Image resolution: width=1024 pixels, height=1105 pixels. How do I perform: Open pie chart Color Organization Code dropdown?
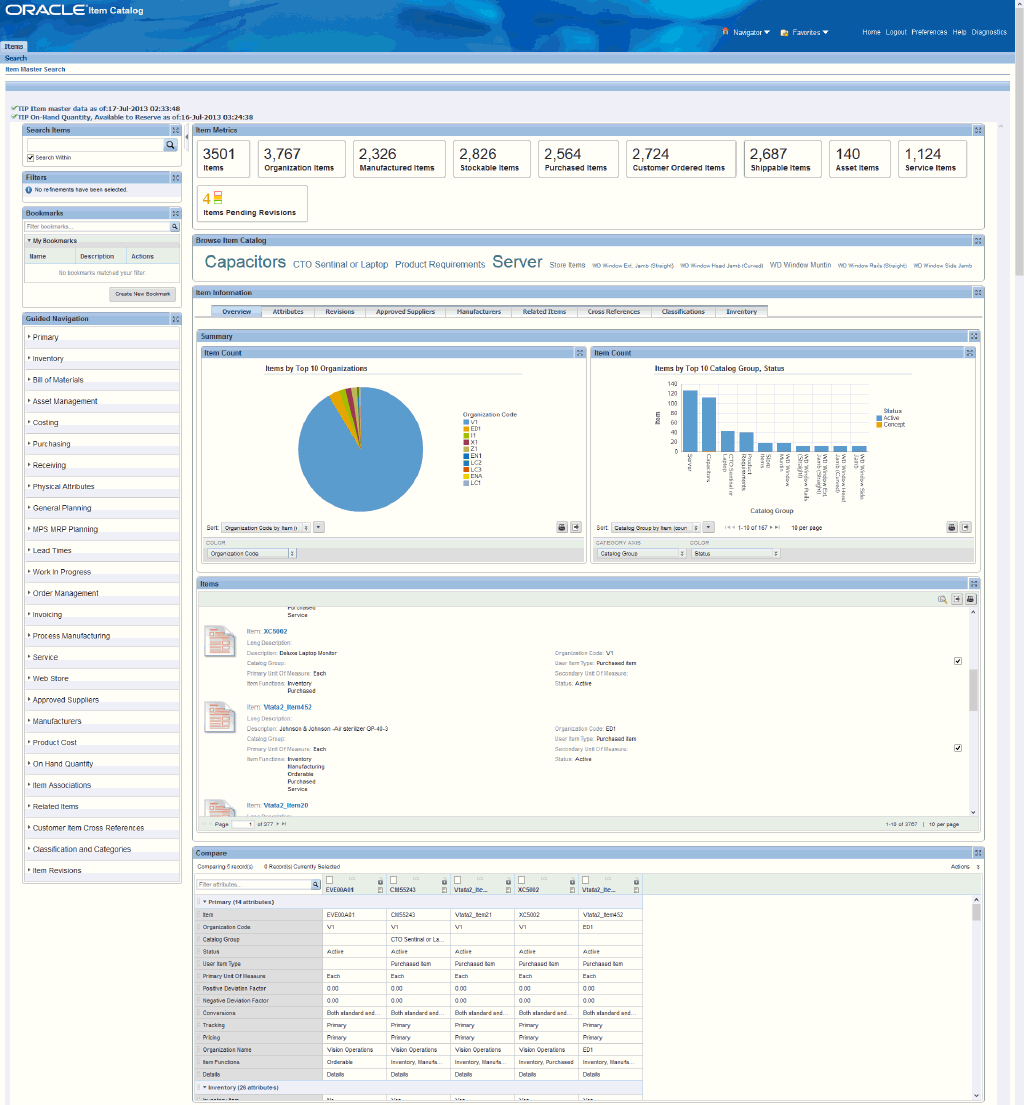[x=251, y=554]
